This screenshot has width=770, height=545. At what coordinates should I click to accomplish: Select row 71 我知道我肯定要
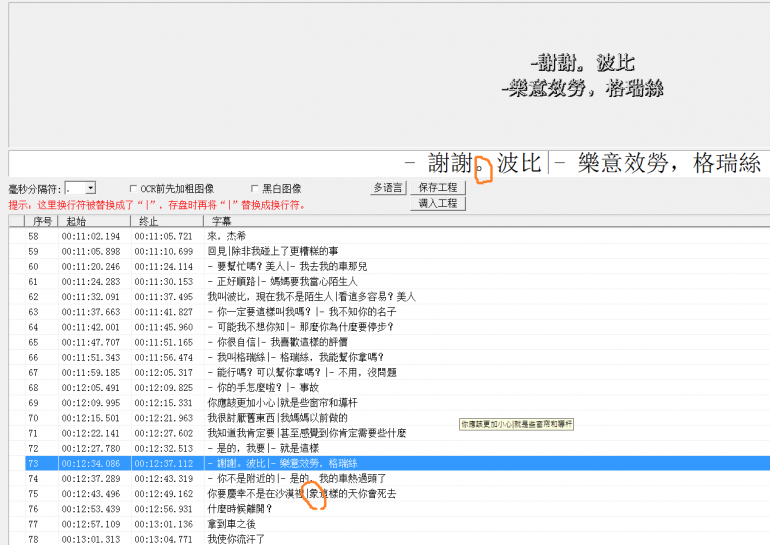[397, 434]
